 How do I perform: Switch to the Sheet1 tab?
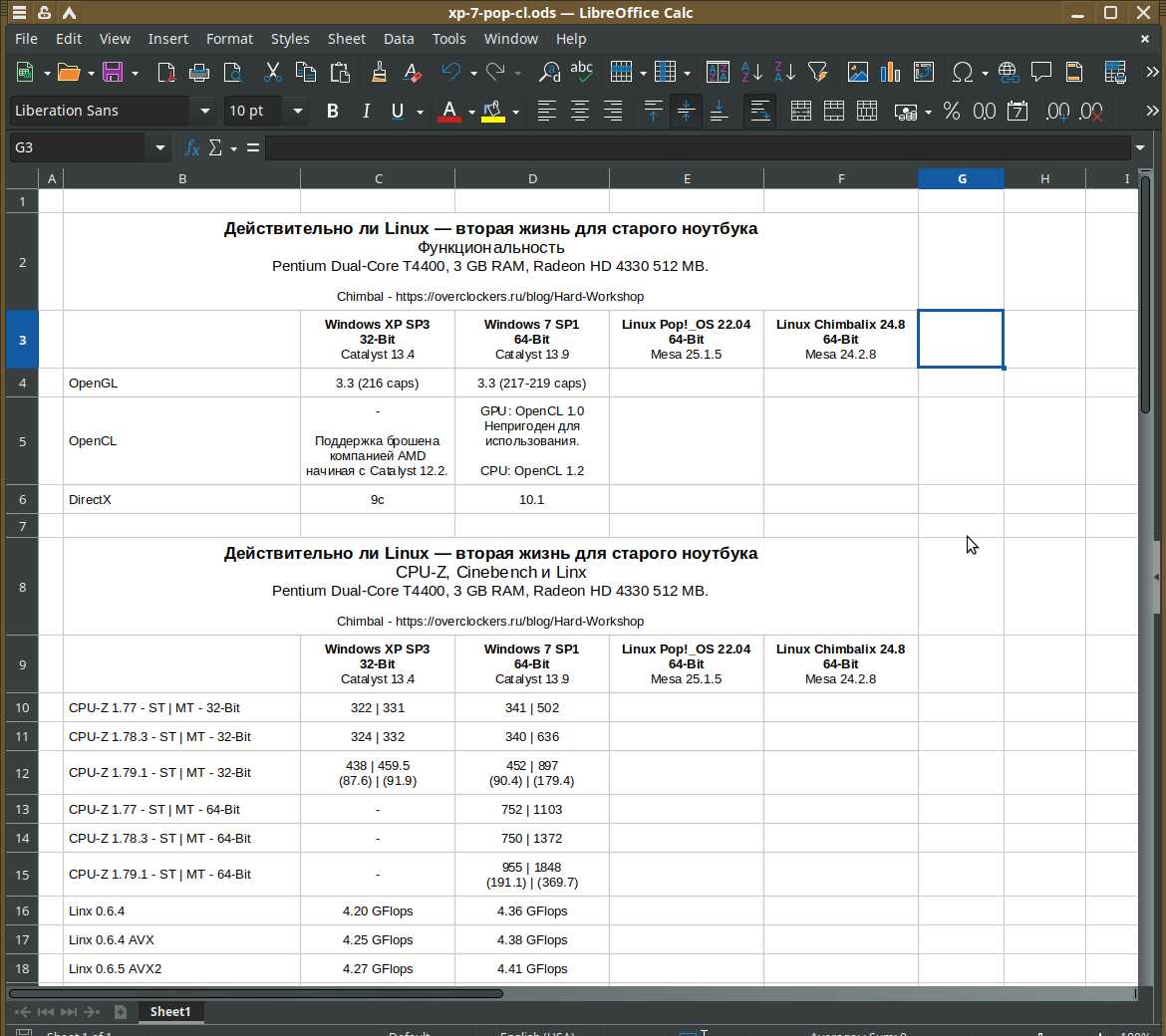click(170, 1011)
